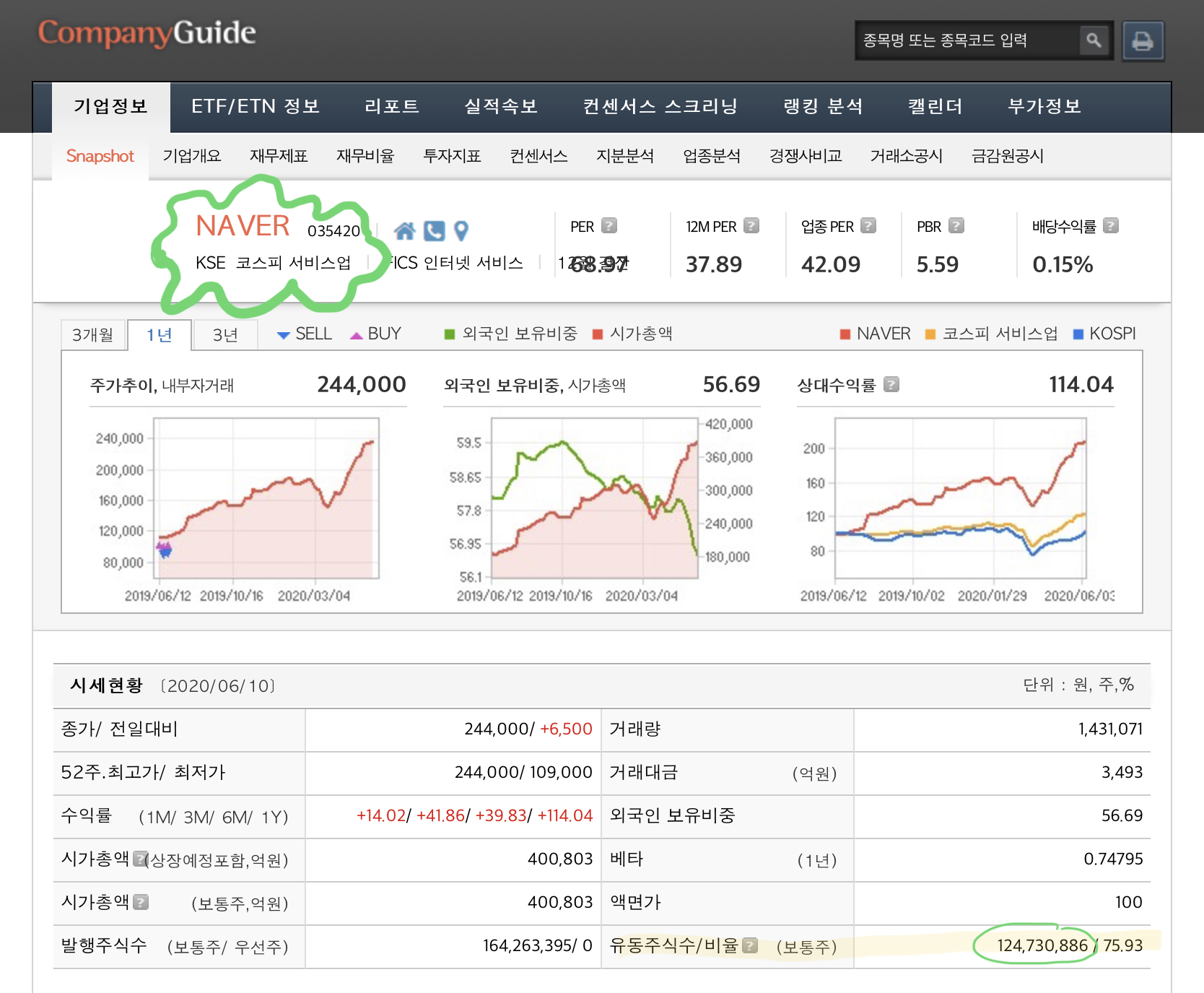Click the BUY up-arrow legend marker

coord(356,335)
